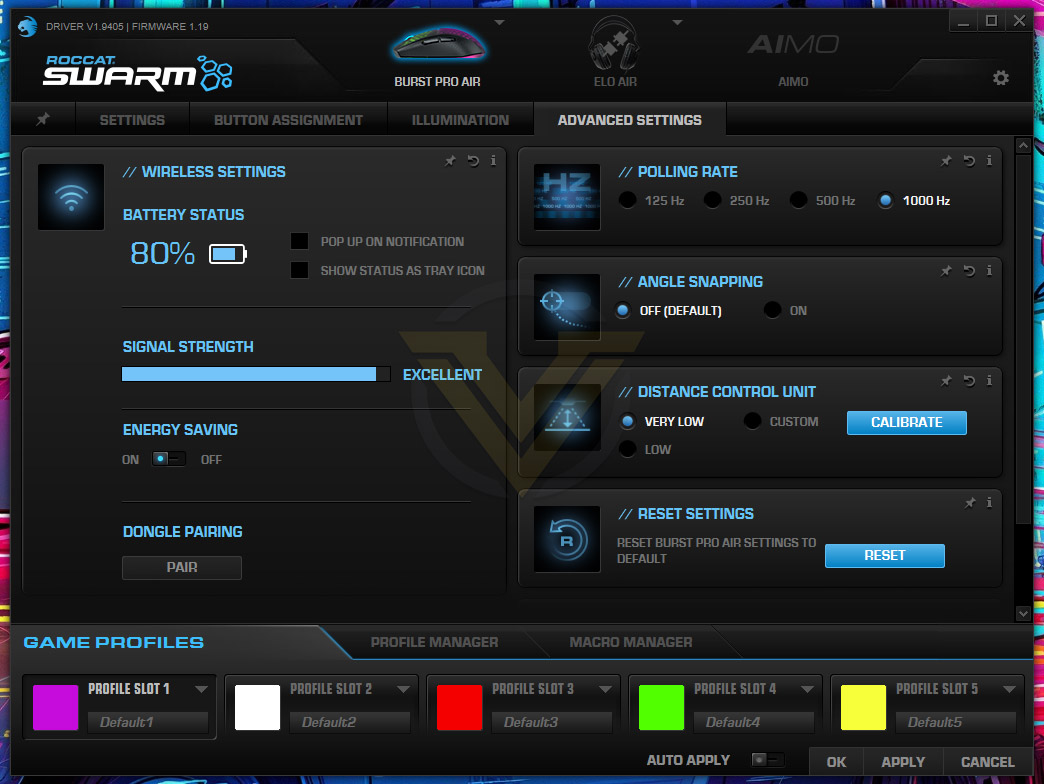Viewport: 1044px width, 784px height.
Task: Set polling rate to 250 Hz
Action: [x=712, y=200]
